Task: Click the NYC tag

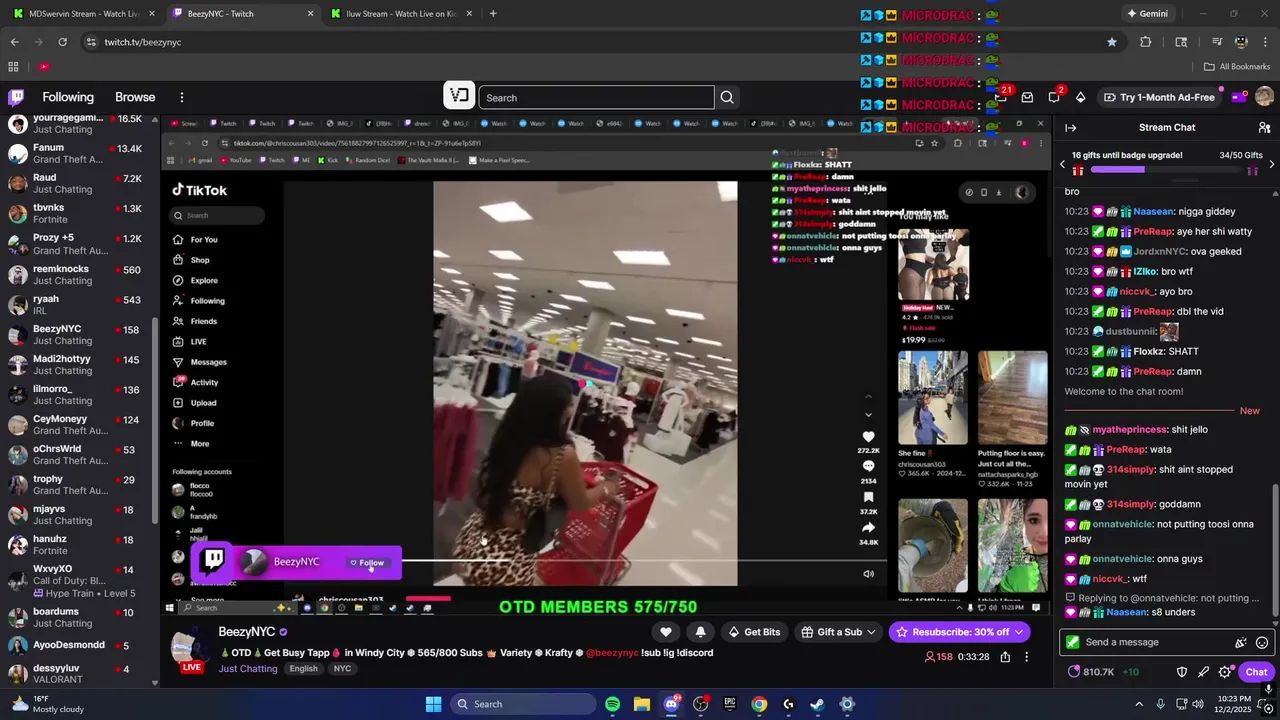Action: point(342,668)
